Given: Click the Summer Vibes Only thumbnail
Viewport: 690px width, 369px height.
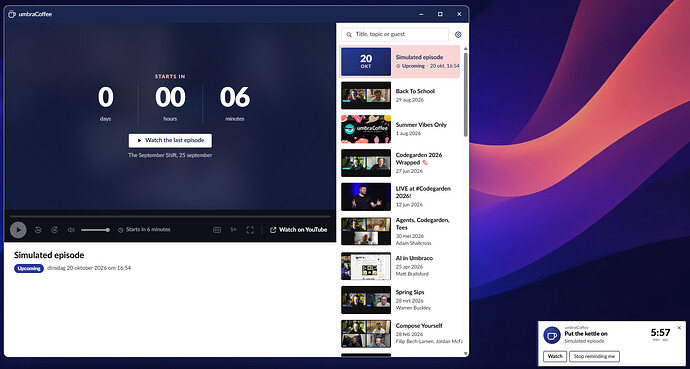Looking at the screenshot, I should tap(366, 129).
